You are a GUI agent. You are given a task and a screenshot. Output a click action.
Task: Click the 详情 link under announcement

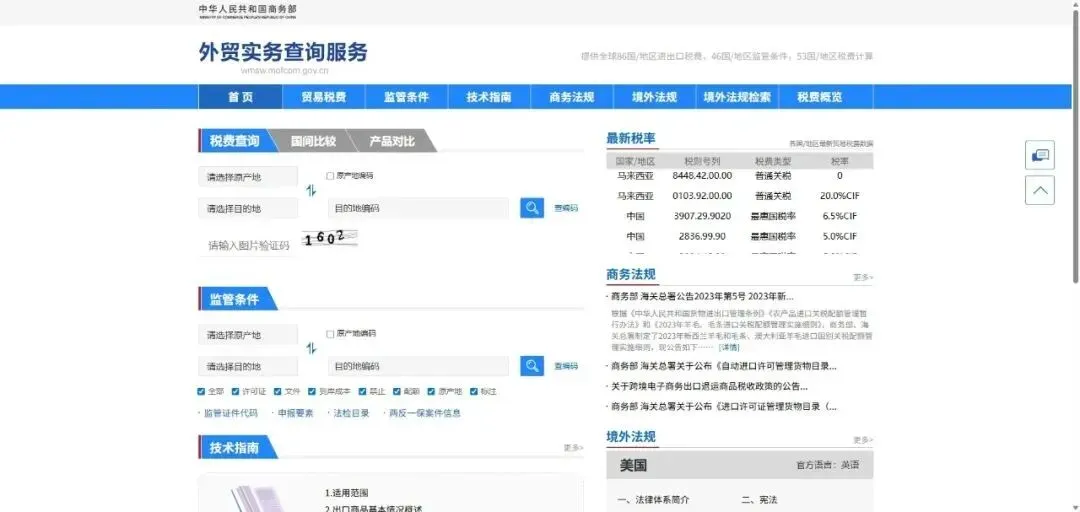click(729, 347)
